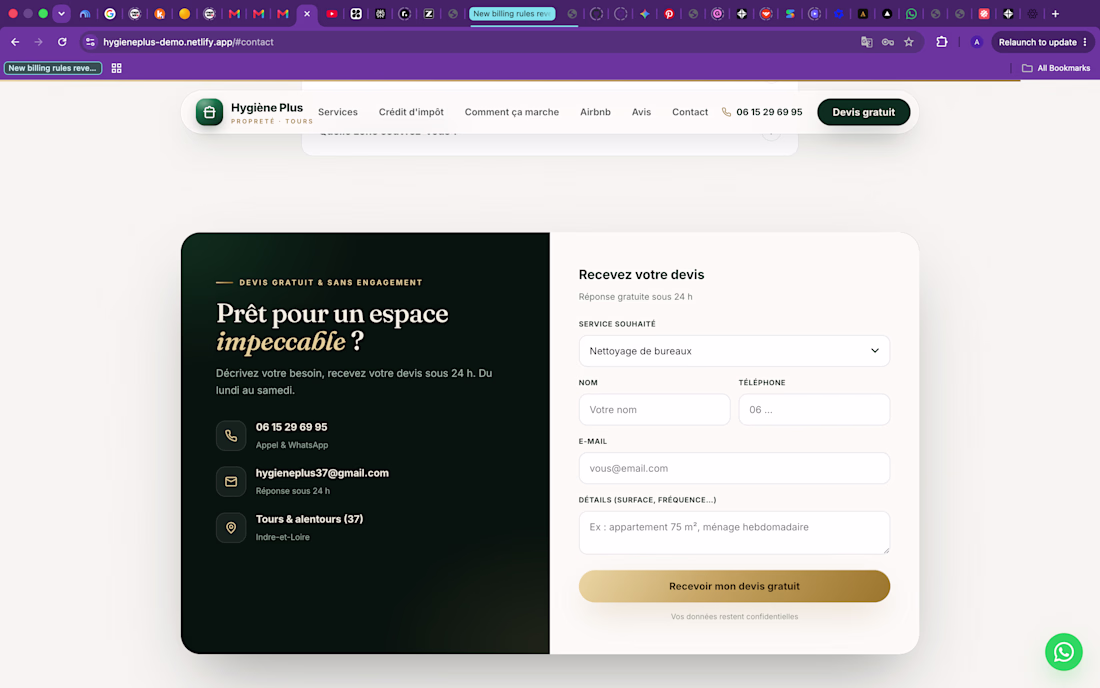1100x688 pixels.
Task: Expand New billing rules tab group
Action: [x=512, y=13]
